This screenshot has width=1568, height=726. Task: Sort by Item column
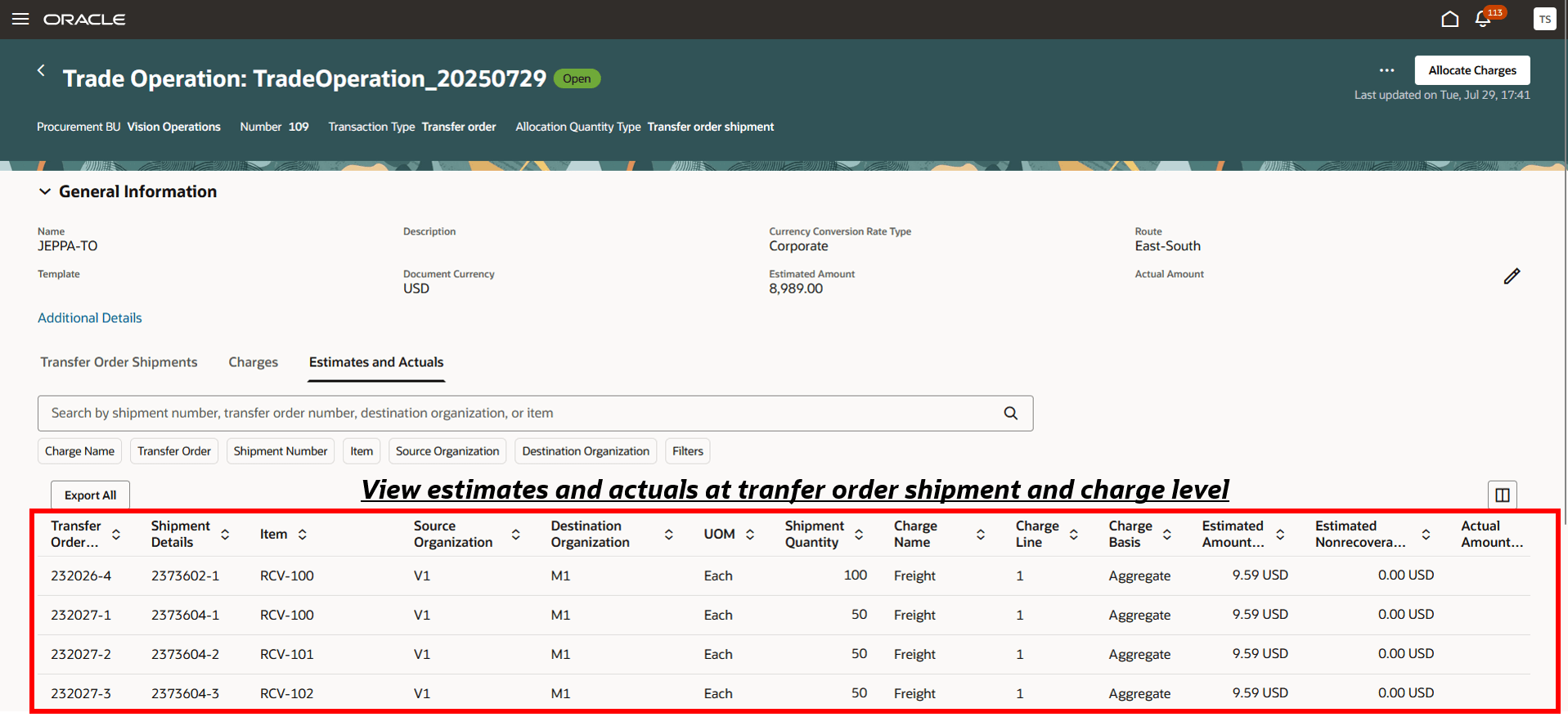click(302, 535)
